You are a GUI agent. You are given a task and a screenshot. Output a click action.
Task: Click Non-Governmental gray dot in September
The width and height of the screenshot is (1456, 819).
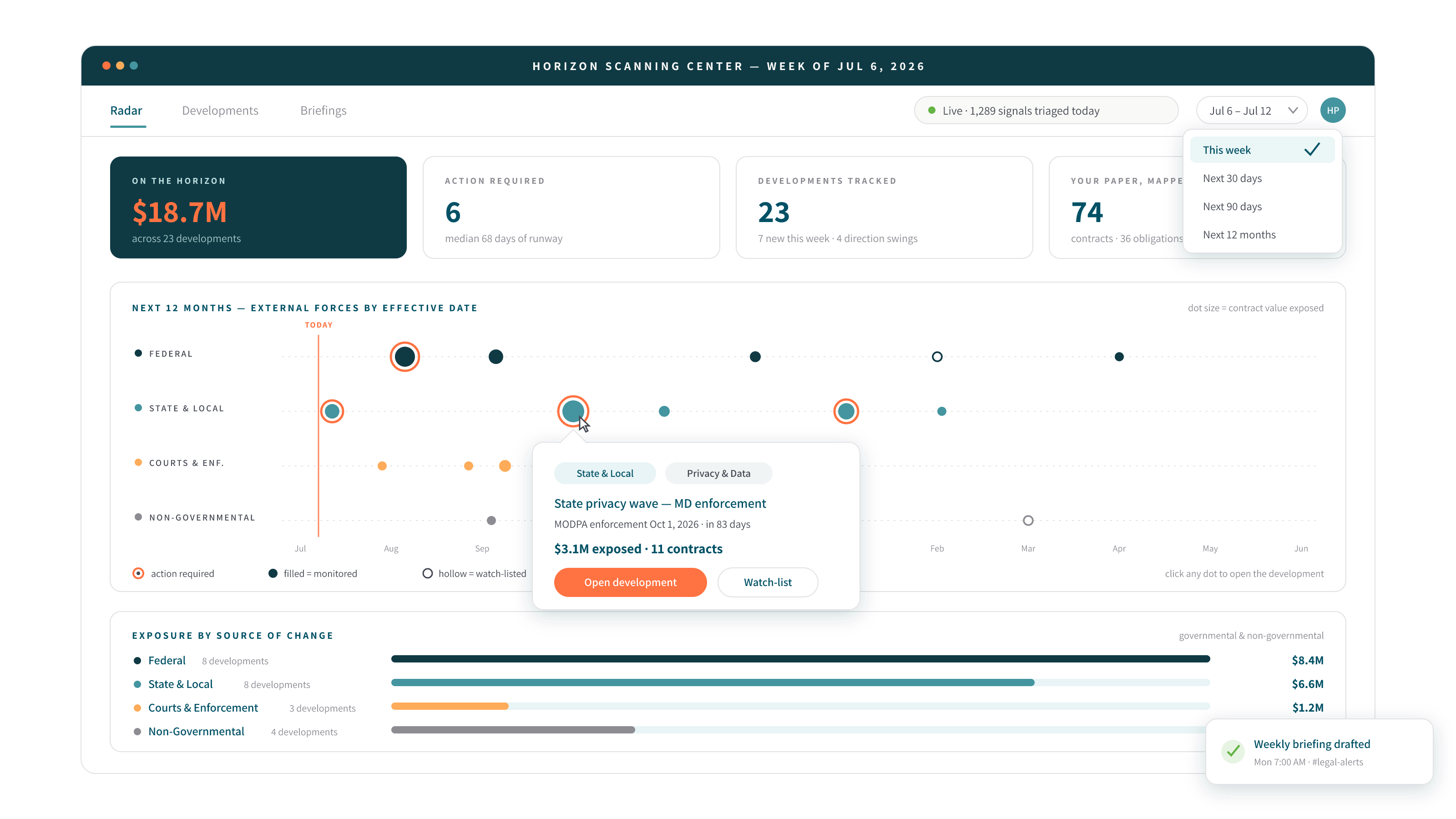pyautogui.click(x=491, y=521)
